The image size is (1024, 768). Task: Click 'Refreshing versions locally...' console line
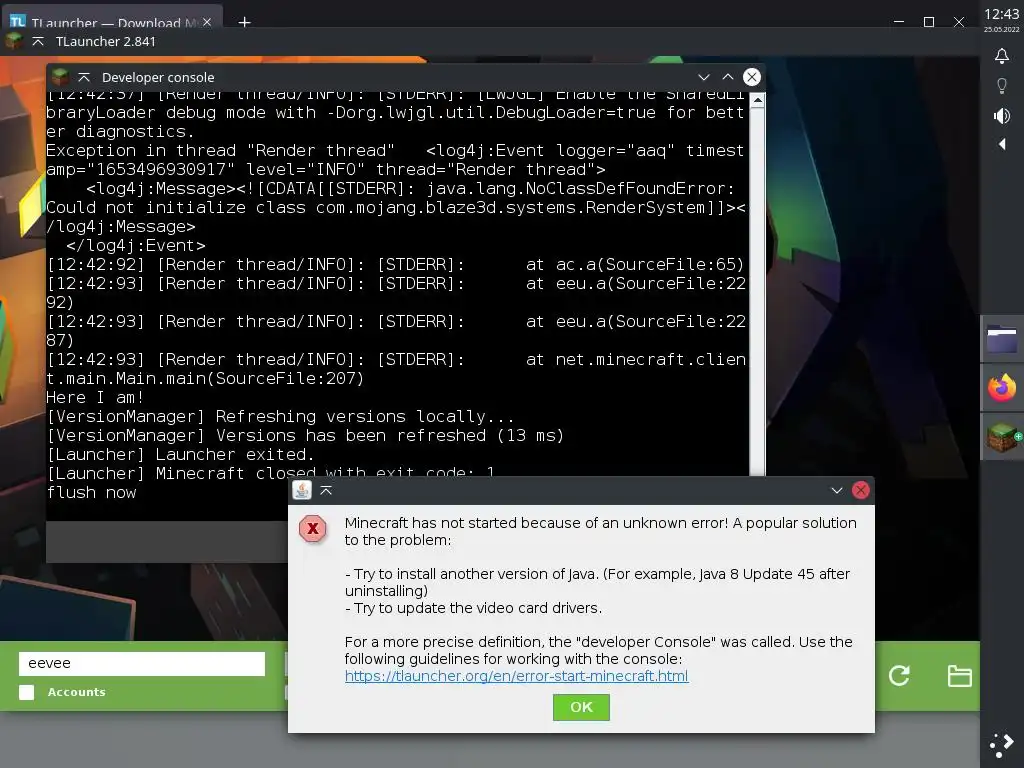coord(280,416)
